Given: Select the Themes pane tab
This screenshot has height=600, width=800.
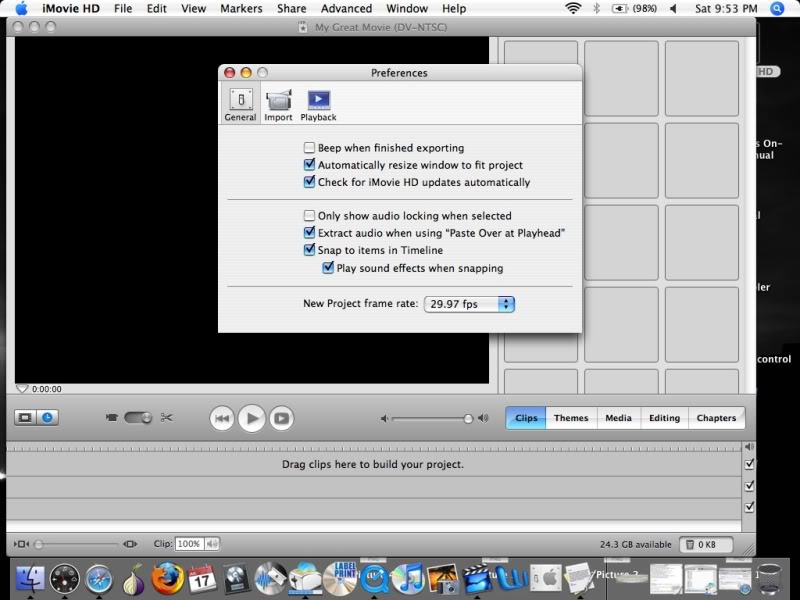Looking at the screenshot, I should coord(571,418).
